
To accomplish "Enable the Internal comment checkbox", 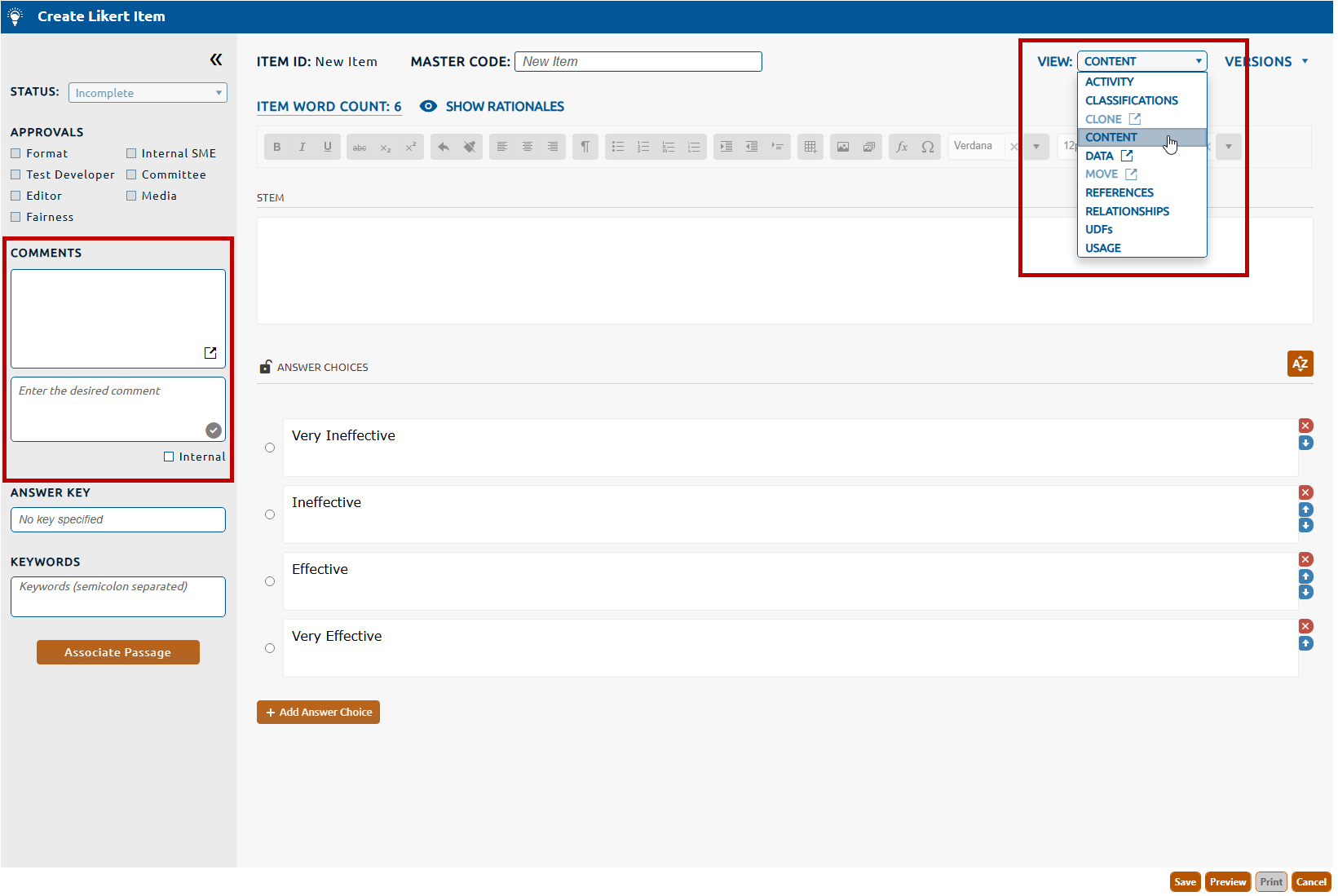I will [x=169, y=457].
